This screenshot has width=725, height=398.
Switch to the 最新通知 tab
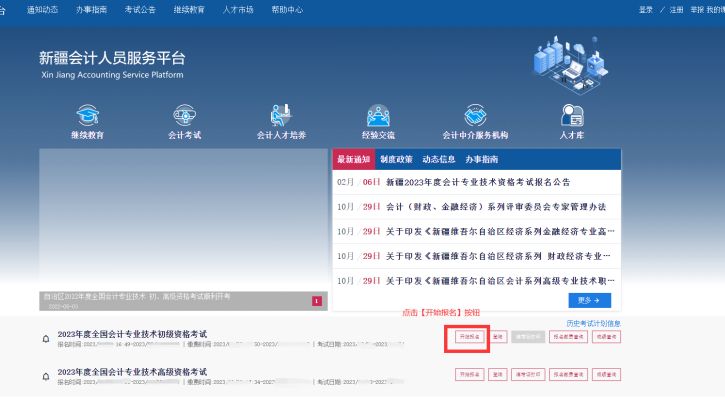pyautogui.click(x=353, y=159)
